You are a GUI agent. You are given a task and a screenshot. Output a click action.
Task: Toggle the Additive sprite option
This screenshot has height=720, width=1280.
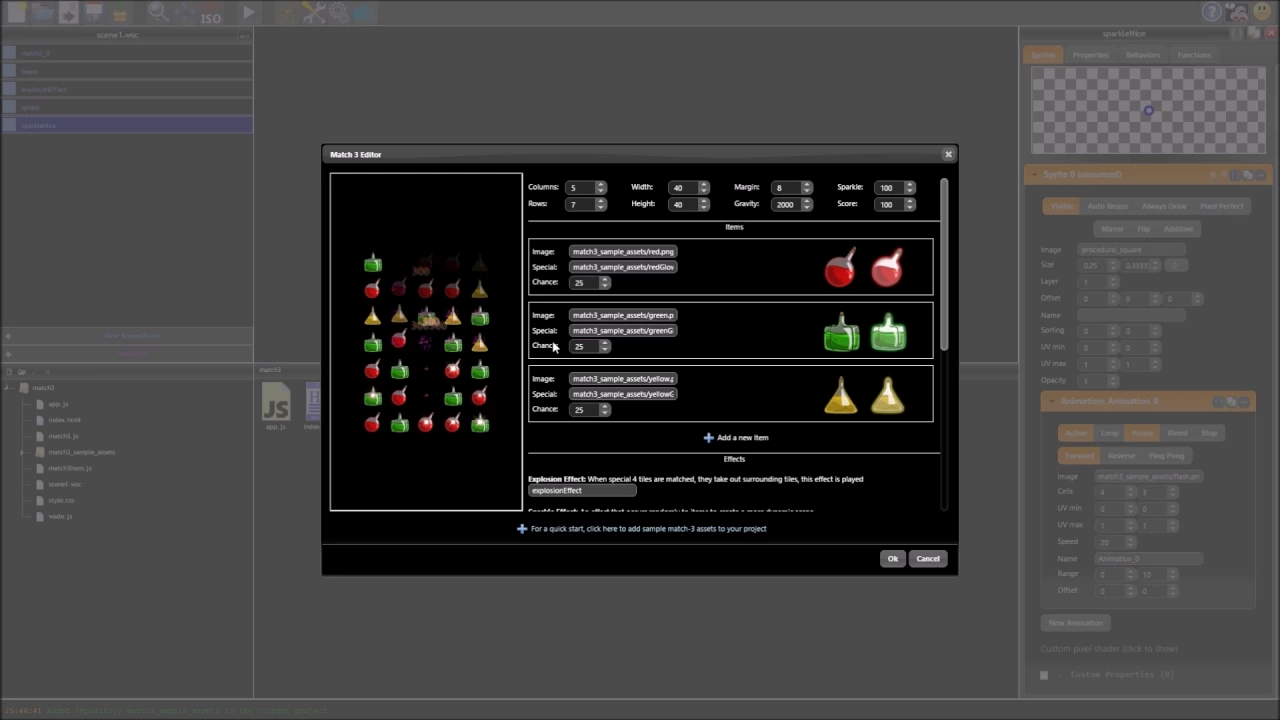(x=1178, y=228)
